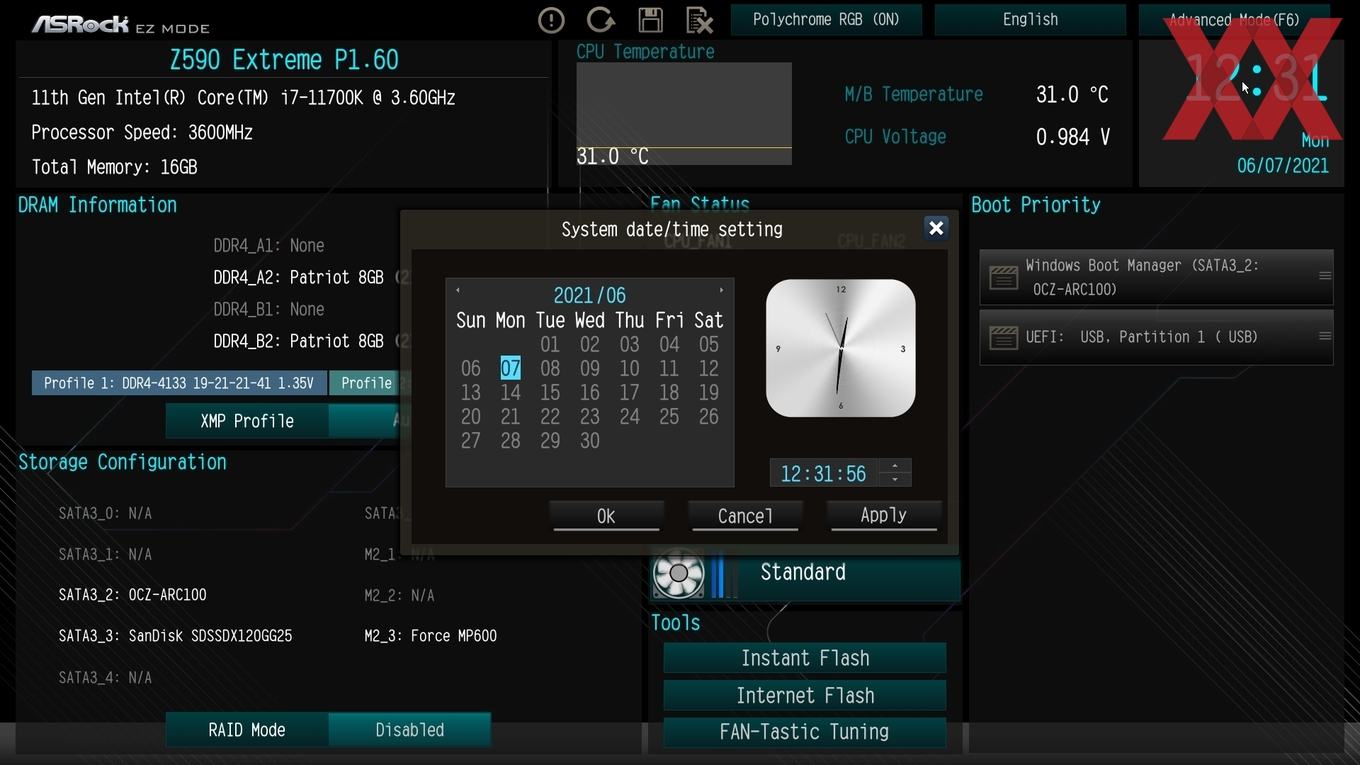Screen dimensions: 1360x765
Task: Select UEFI: USB, Partition 1 boot entry
Action: click(1156, 337)
